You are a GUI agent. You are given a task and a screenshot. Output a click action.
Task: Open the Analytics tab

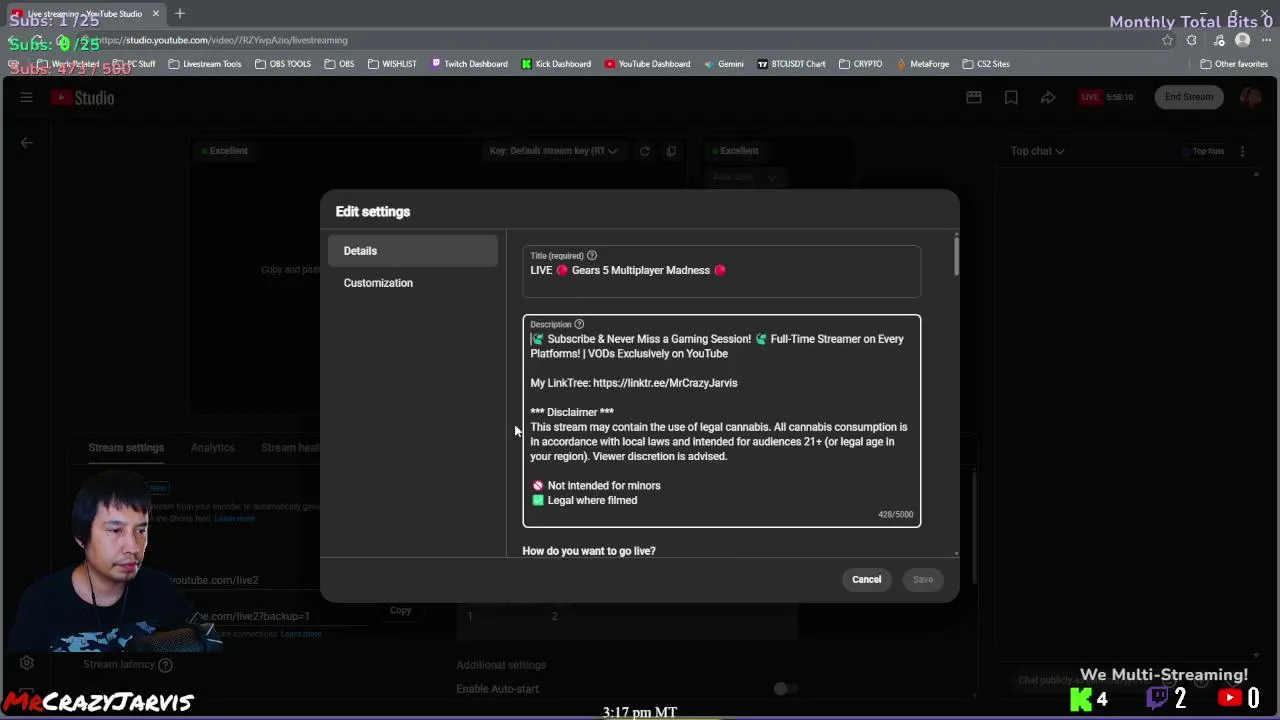(x=212, y=447)
